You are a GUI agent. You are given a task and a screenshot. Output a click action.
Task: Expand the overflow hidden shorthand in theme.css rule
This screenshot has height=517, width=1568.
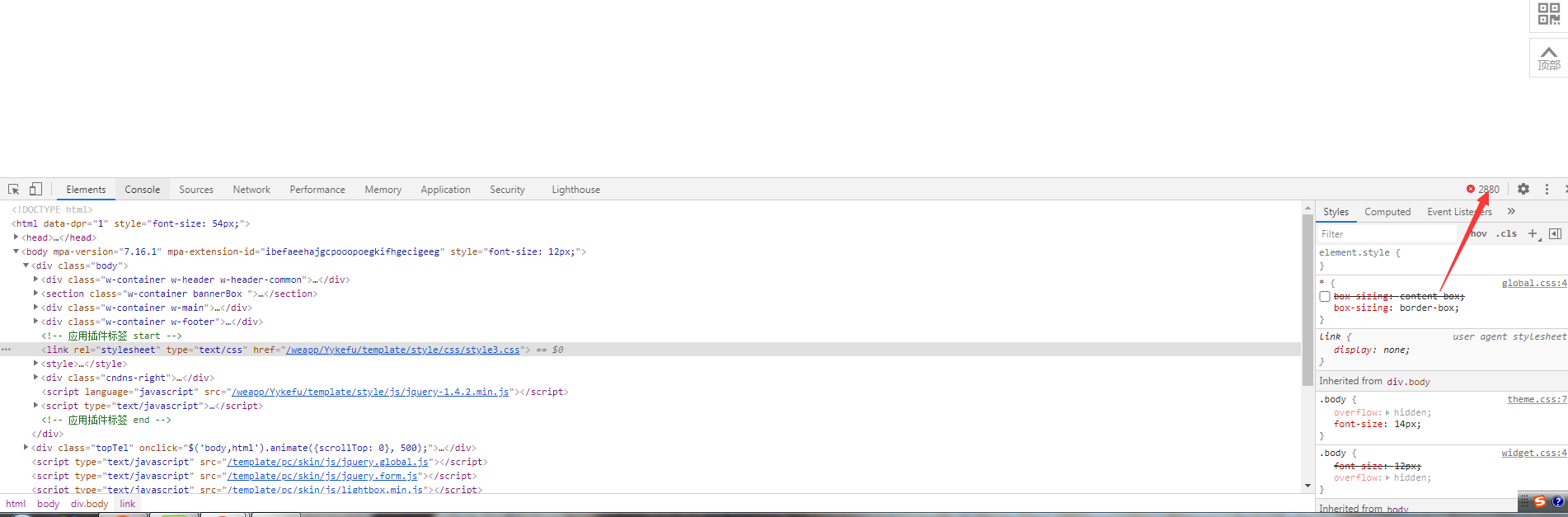[1387, 412]
